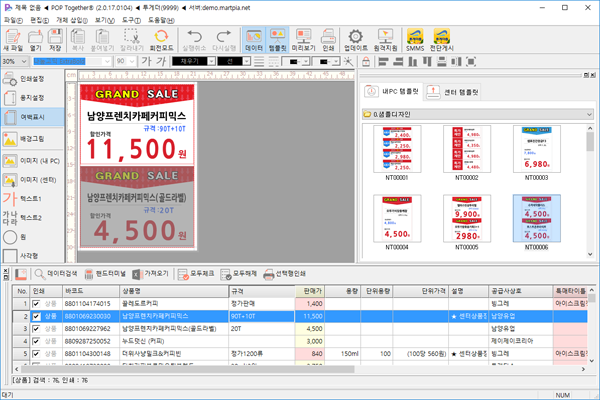
Task: Open the 개체 삽입 menu
Action: pos(72,20)
